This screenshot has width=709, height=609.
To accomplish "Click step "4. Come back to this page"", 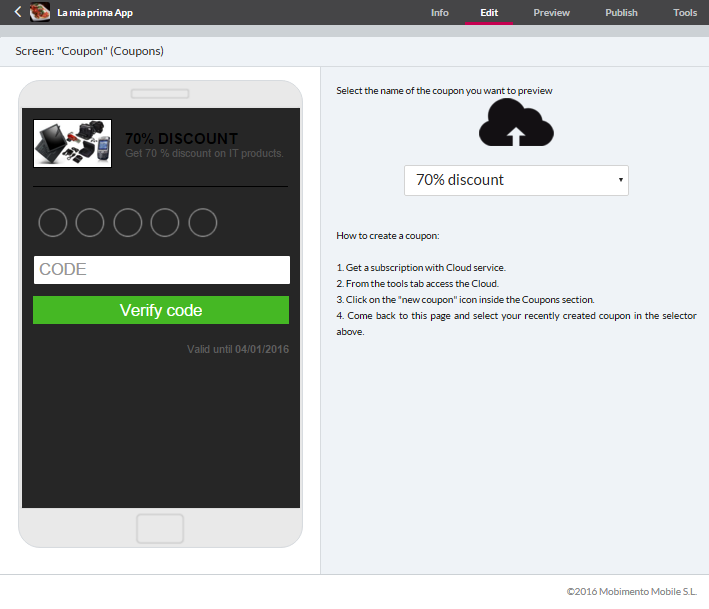I will click(516, 323).
